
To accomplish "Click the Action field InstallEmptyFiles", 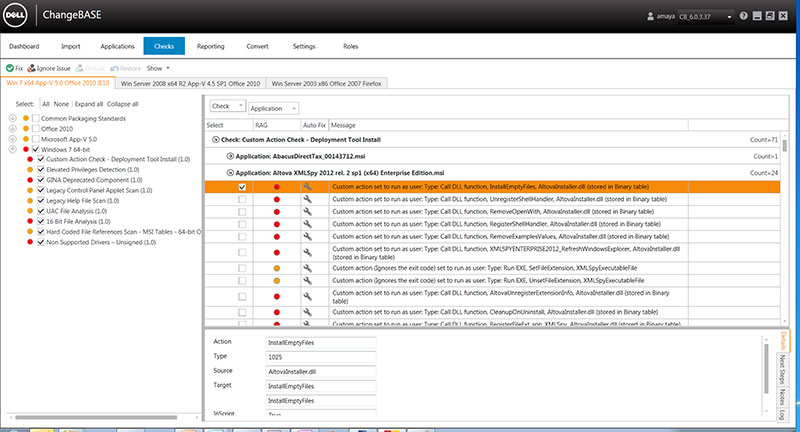I will pyautogui.click(x=321, y=343).
